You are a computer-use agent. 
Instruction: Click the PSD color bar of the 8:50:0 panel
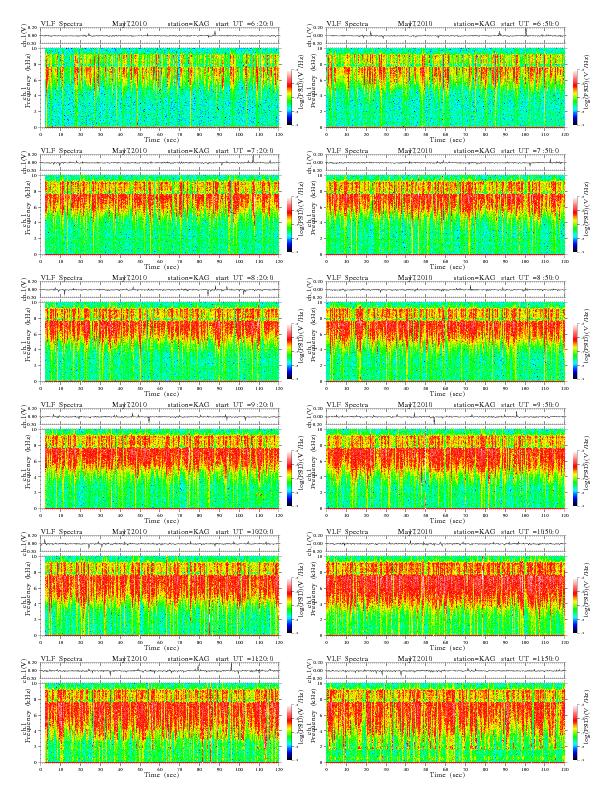[x=576, y=352]
